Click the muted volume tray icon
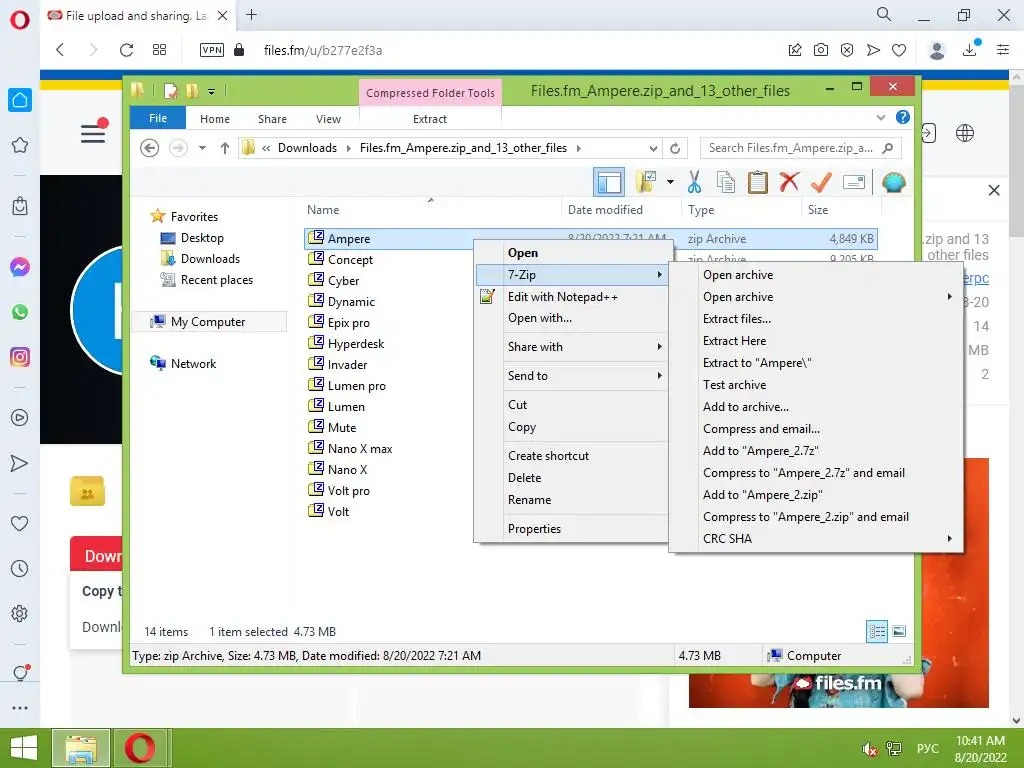1024x768 pixels. point(869,748)
